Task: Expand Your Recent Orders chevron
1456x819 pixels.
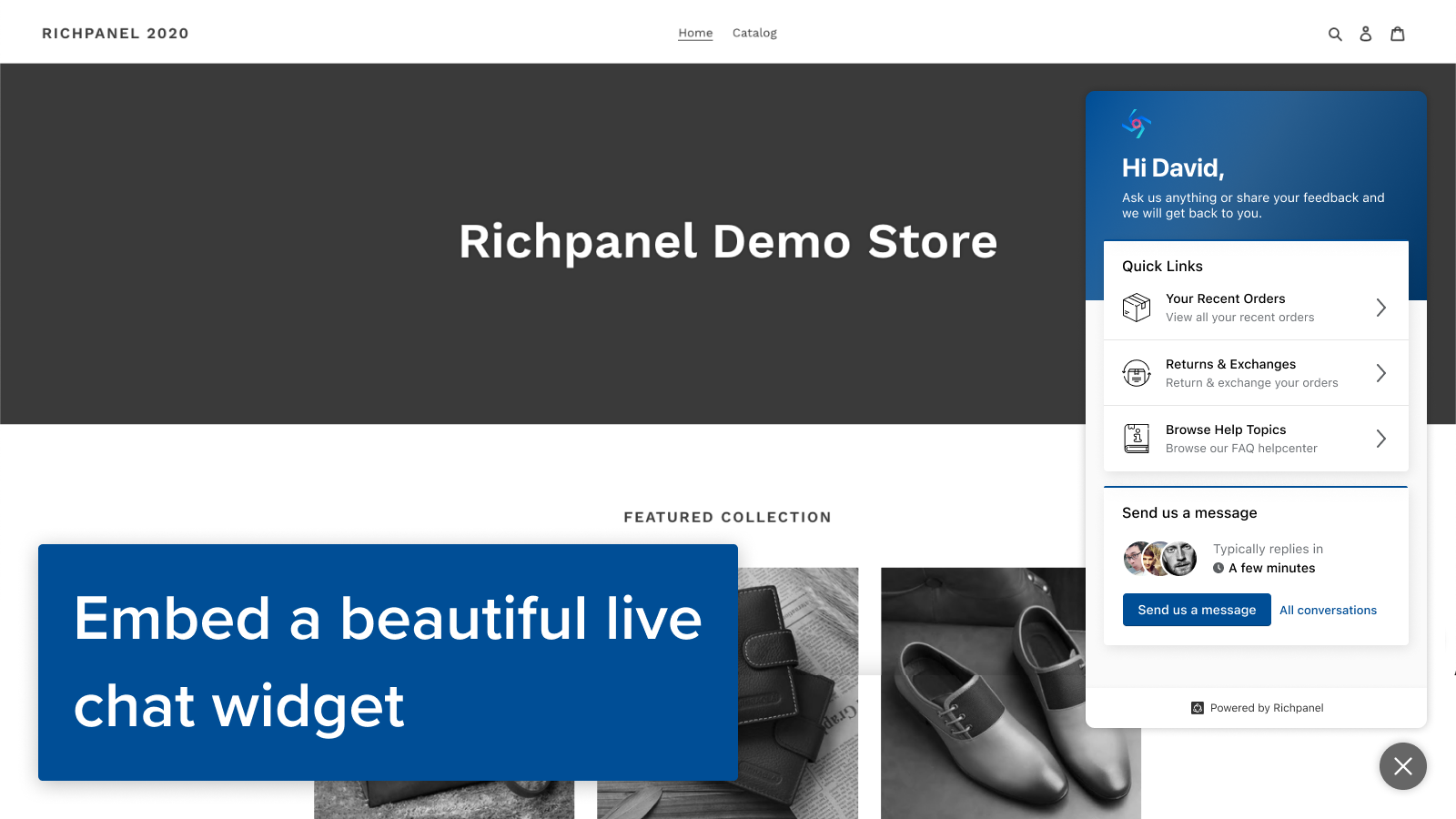Action: point(1381,308)
